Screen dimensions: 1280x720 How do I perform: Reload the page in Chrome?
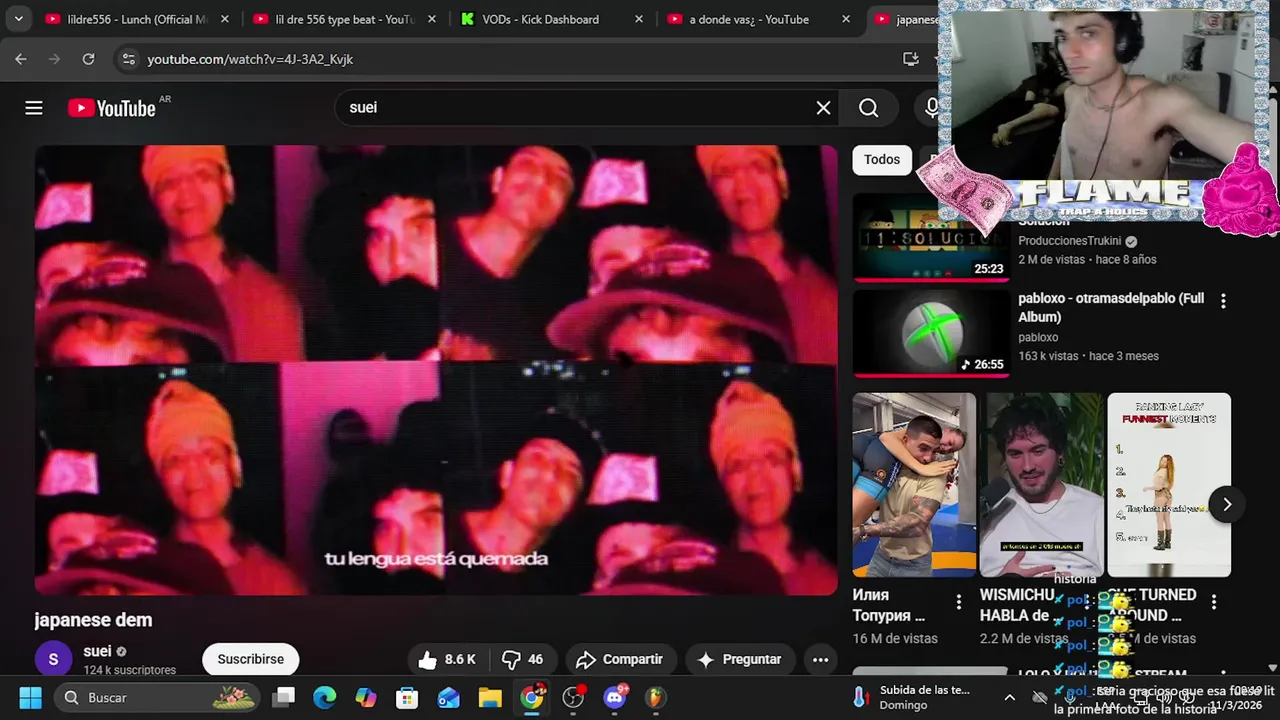point(88,59)
